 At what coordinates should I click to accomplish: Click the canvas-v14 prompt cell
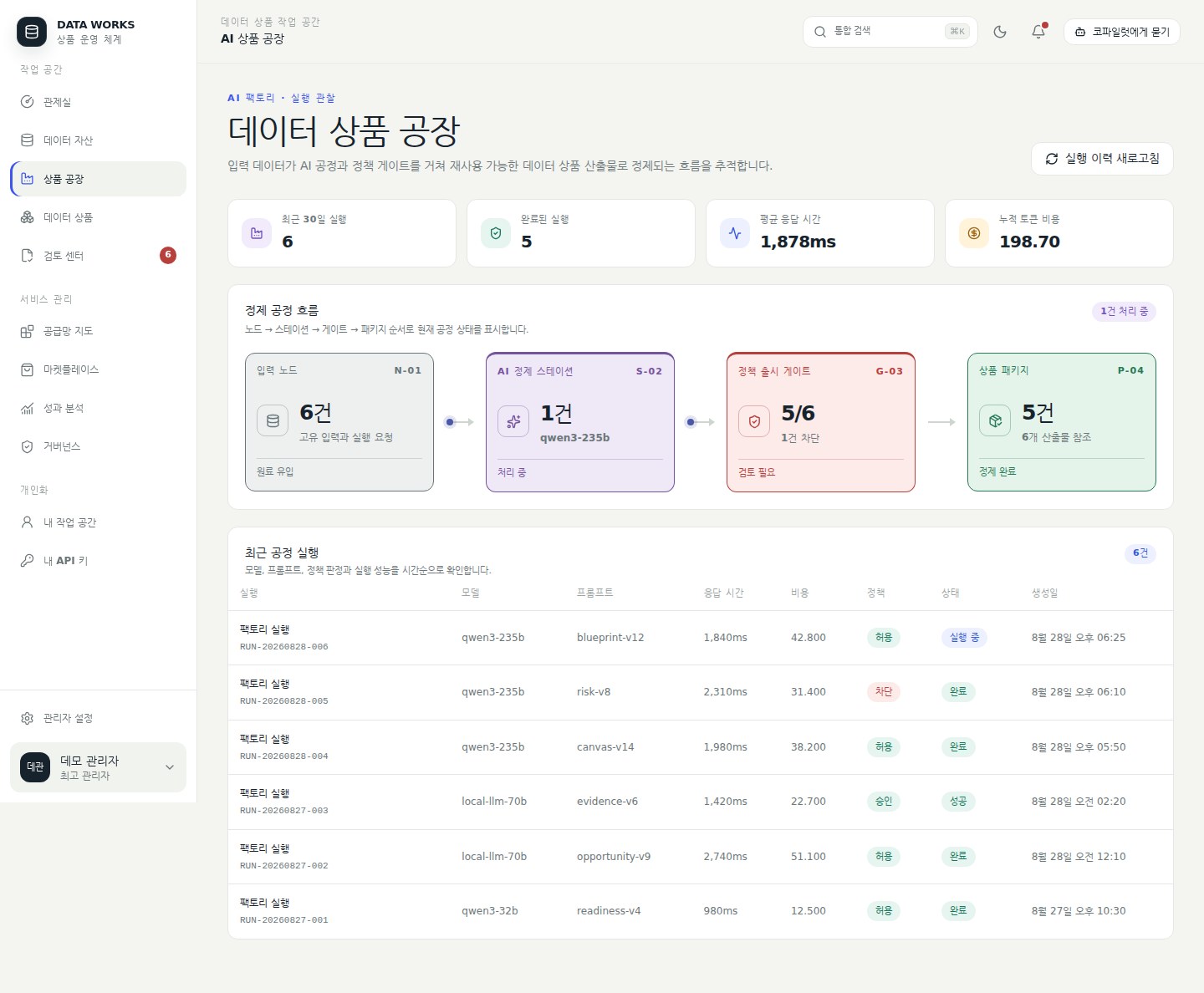[605, 747]
